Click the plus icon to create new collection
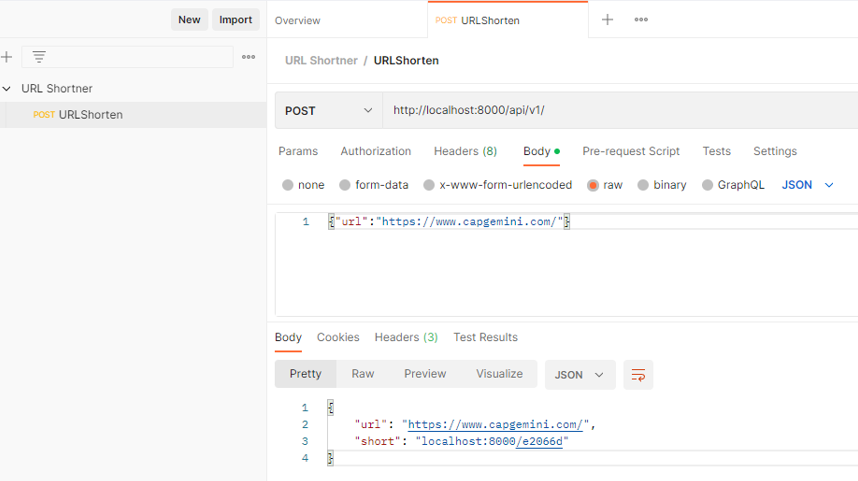Image resolution: width=858 pixels, height=481 pixels. [7, 57]
